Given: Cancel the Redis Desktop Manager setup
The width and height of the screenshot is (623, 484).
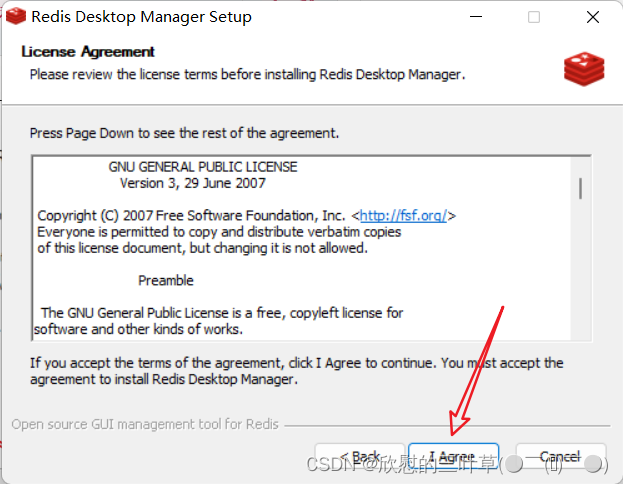Looking at the screenshot, I should point(561,457).
